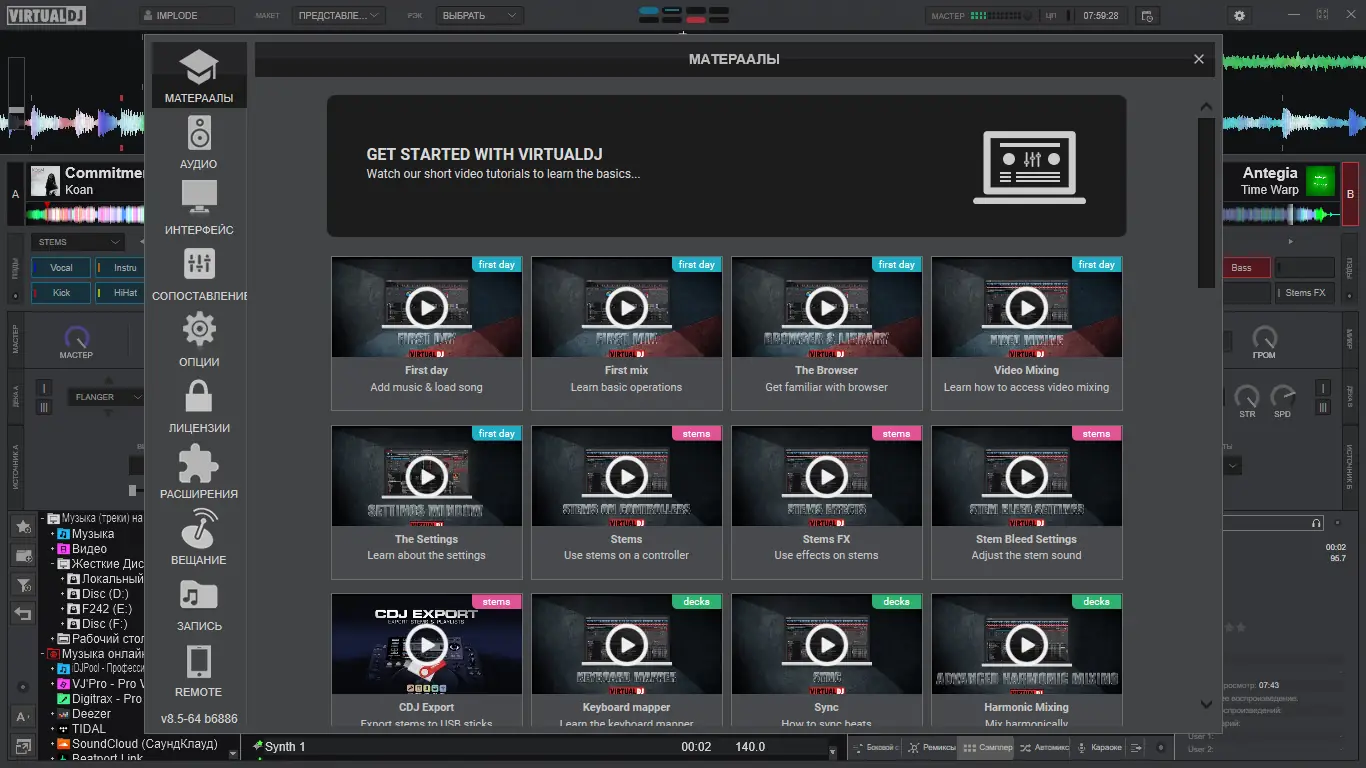
Task: Play the First mix tutorial video
Action: tap(627, 307)
